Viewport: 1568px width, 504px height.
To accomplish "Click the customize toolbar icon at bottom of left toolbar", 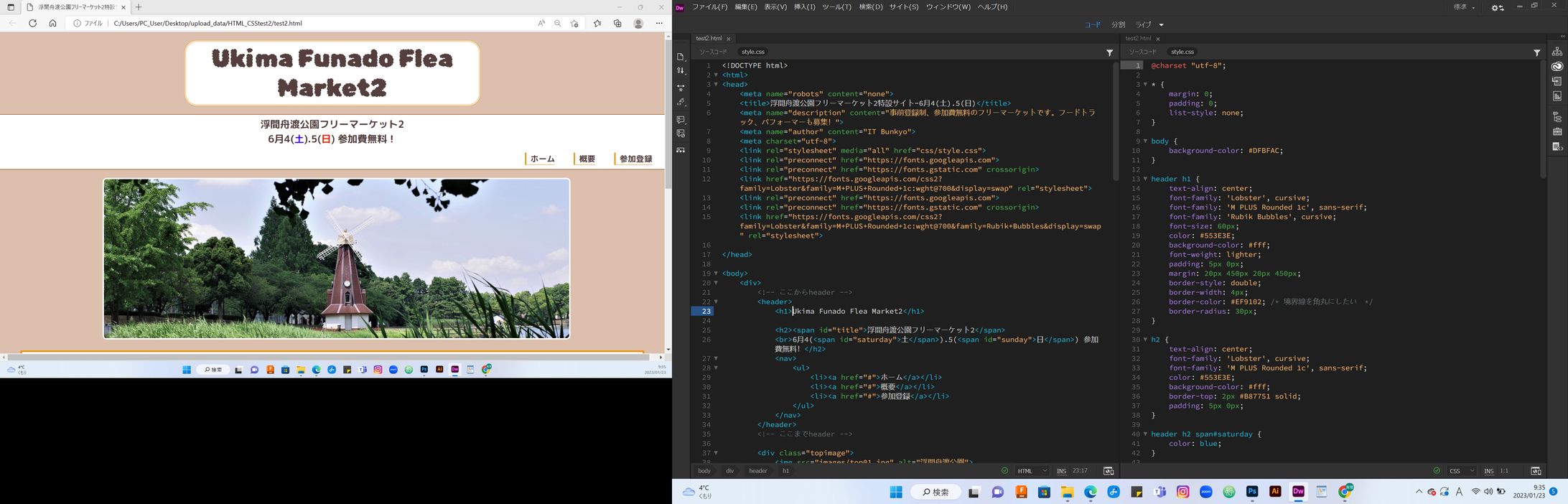I will 681,150.
